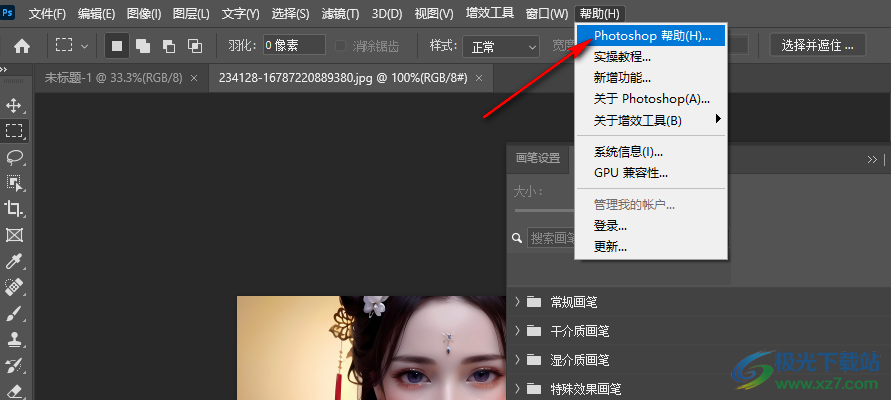Viewport: 891px width, 400px height.
Task: Open the 图像(I) menu
Action: coord(144,14)
